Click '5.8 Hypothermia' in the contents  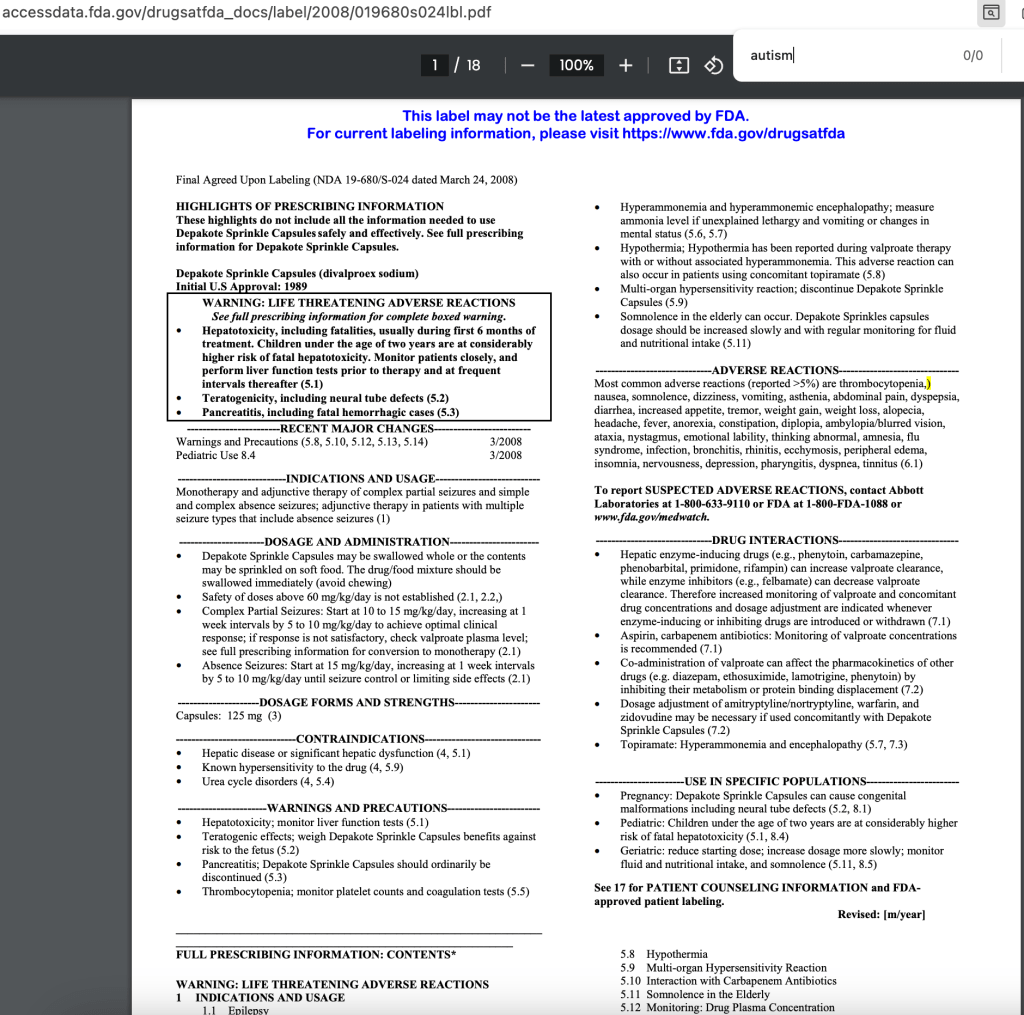coord(664,954)
